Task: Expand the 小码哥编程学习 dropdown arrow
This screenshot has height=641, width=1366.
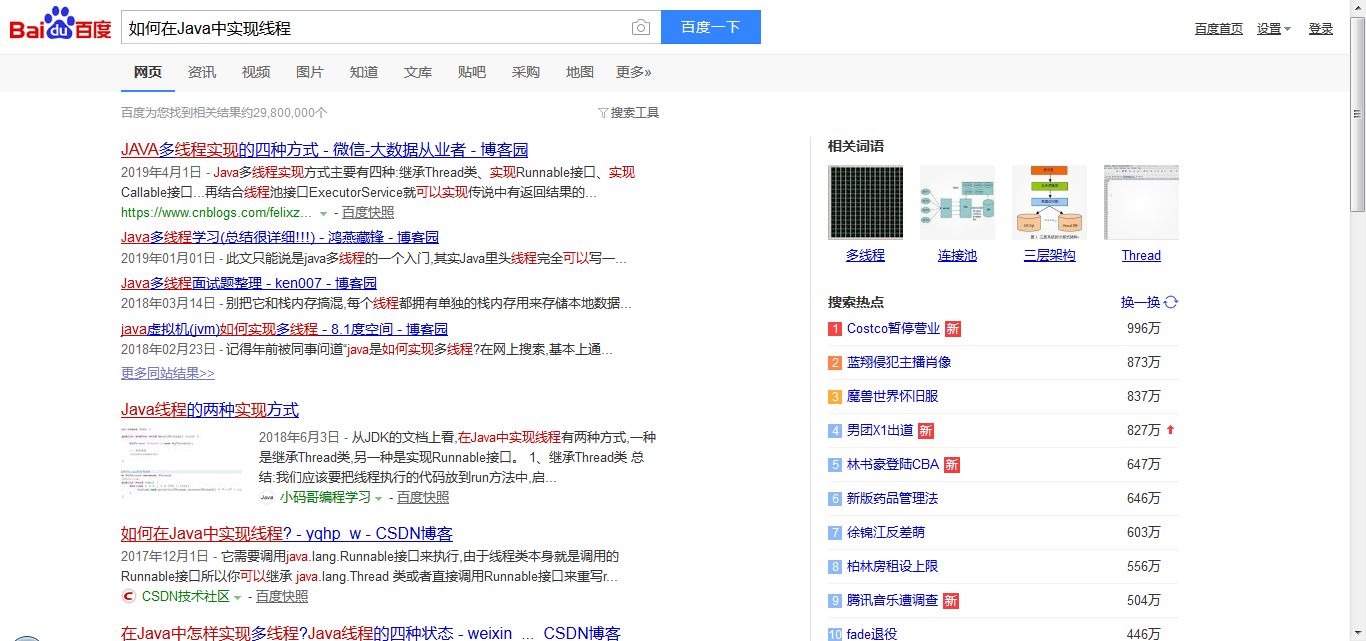Action: tap(378, 498)
